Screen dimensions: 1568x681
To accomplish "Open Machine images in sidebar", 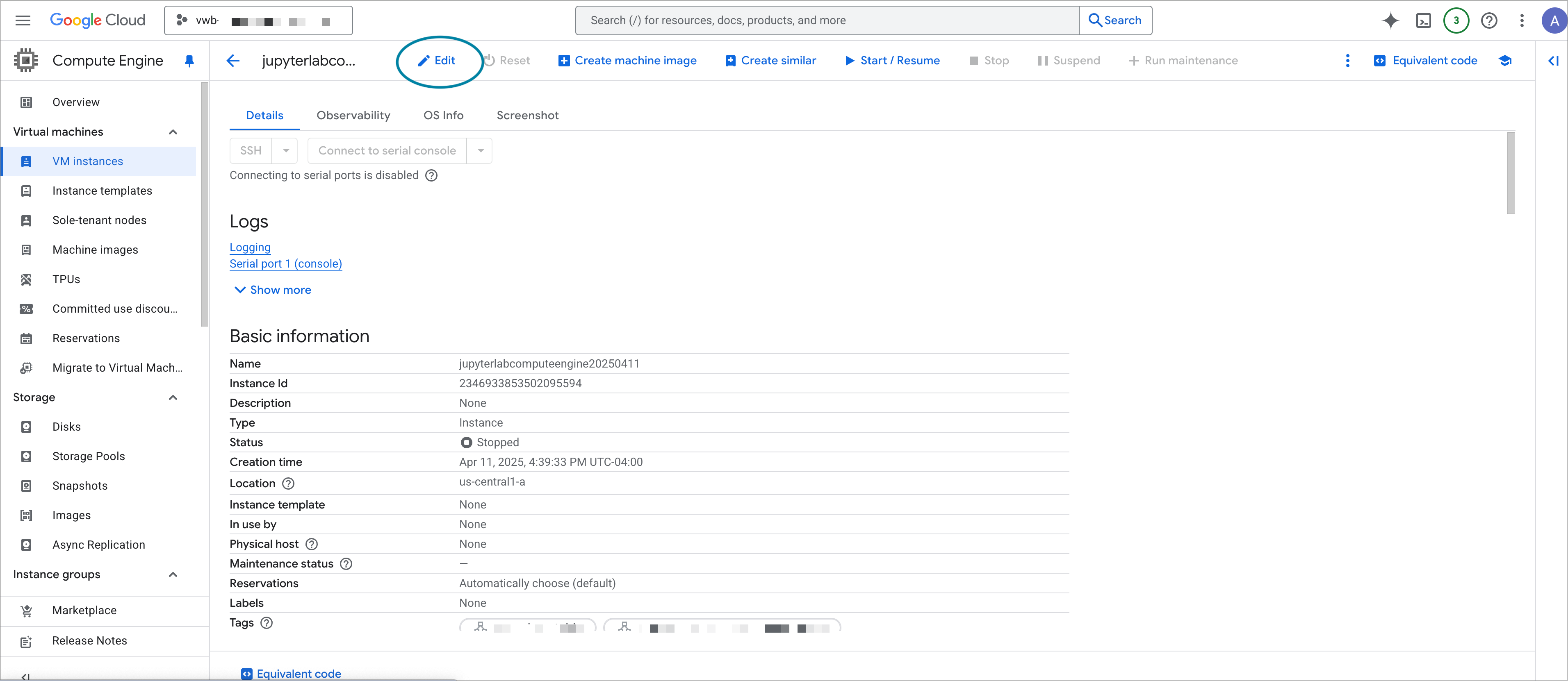I will (98, 250).
